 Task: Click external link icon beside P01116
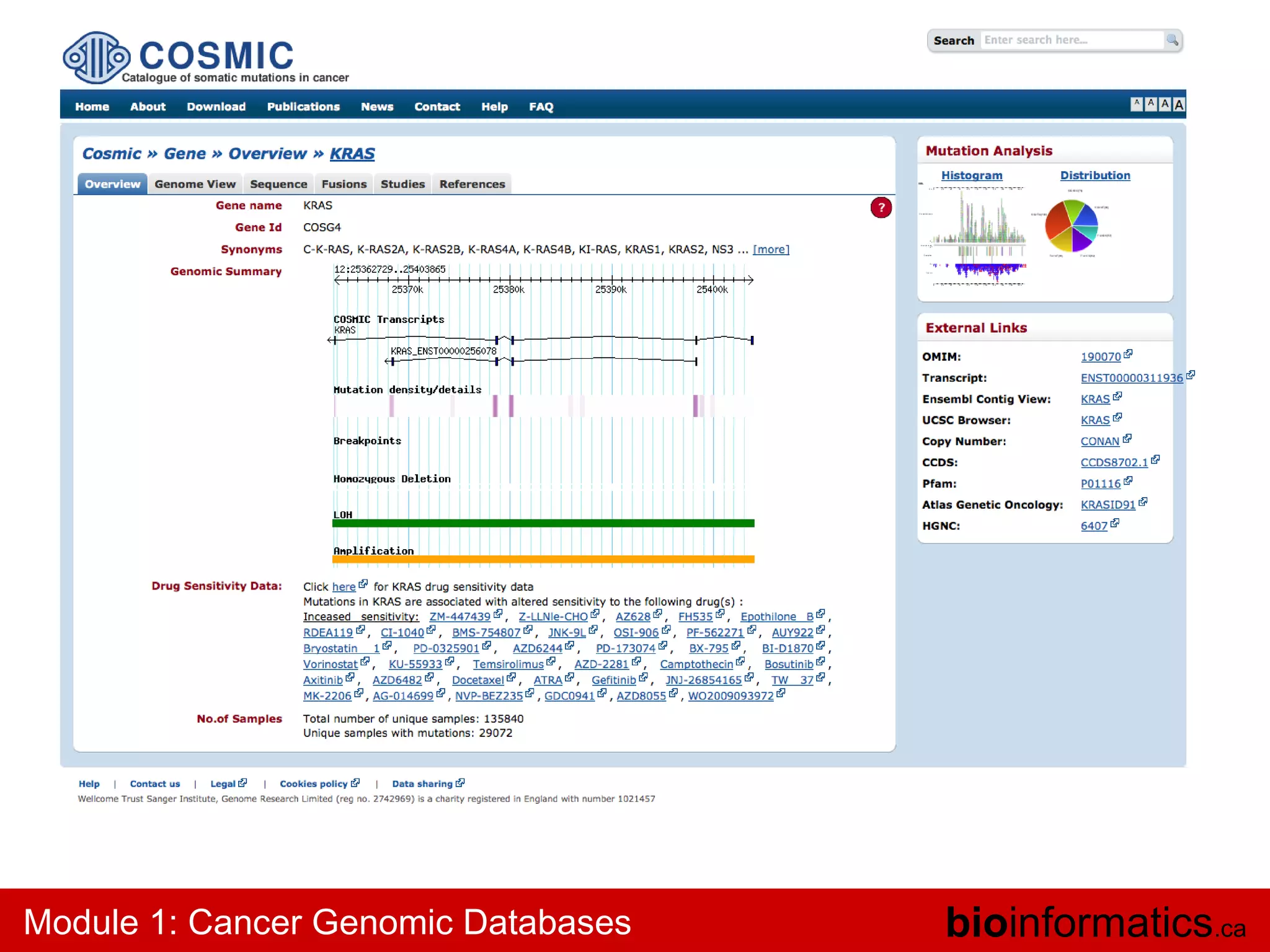coord(1128,480)
